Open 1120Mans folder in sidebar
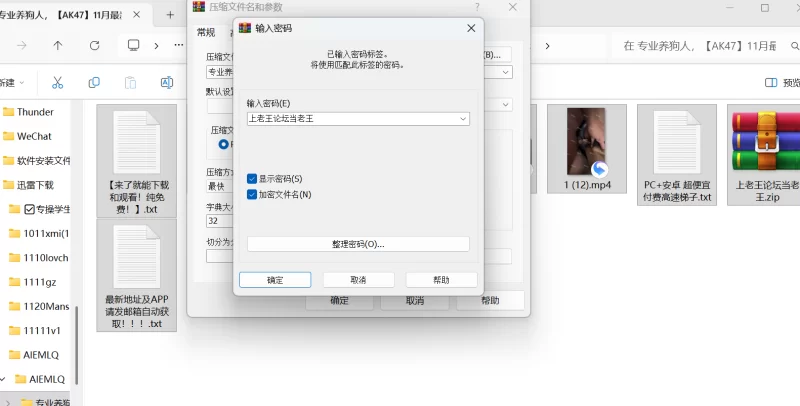Image resolution: width=800 pixels, height=406 pixels. pos(41,306)
